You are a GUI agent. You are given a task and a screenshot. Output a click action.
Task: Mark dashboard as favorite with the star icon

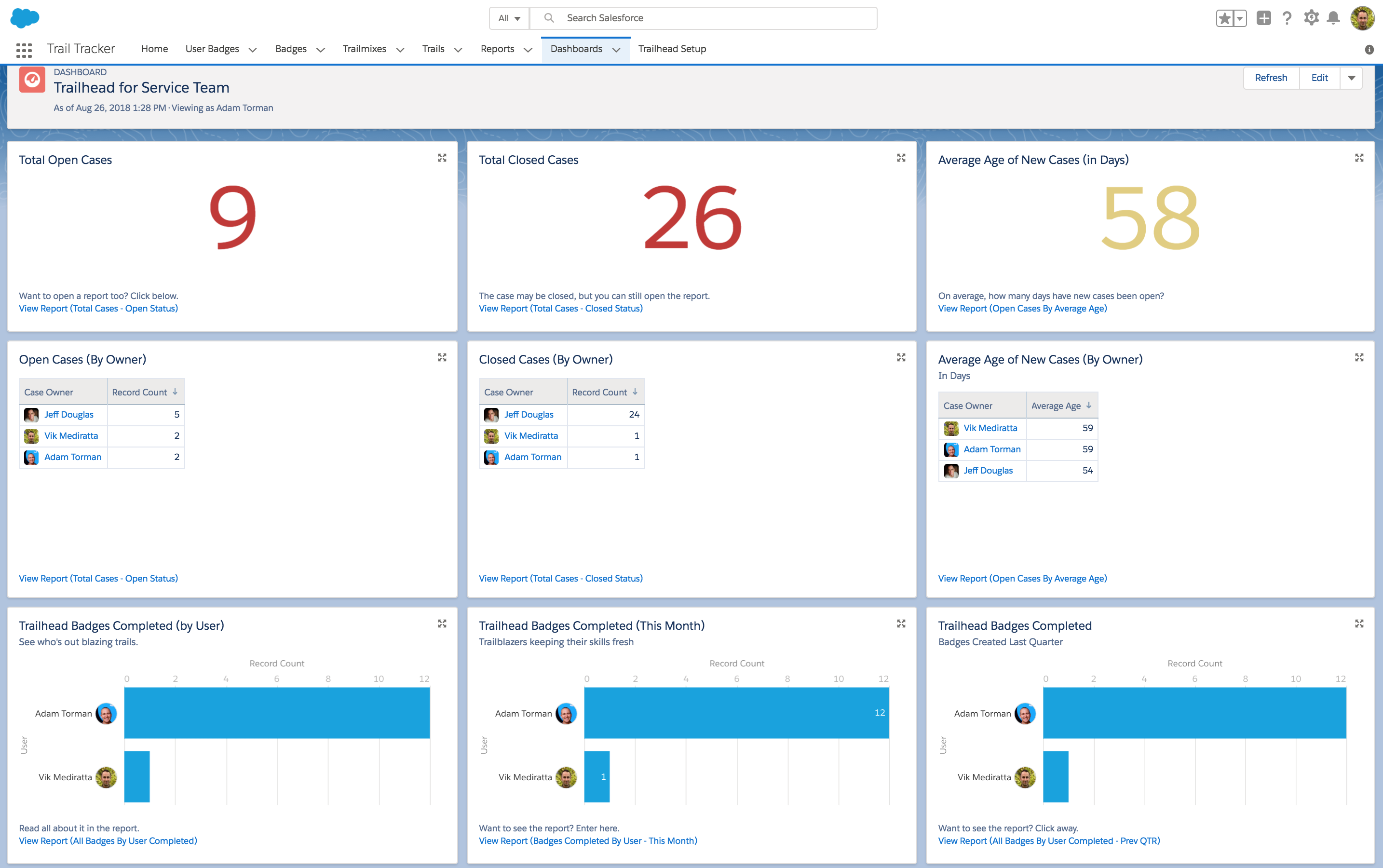(1224, 18)
